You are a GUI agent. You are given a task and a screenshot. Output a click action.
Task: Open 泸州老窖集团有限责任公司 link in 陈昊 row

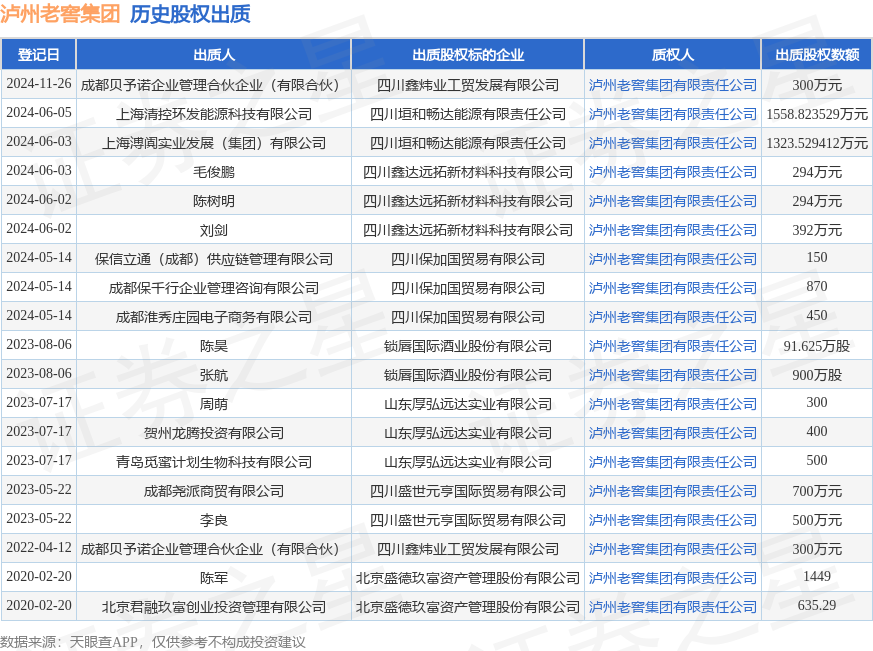pyautogui.click(x=673, y=346)
